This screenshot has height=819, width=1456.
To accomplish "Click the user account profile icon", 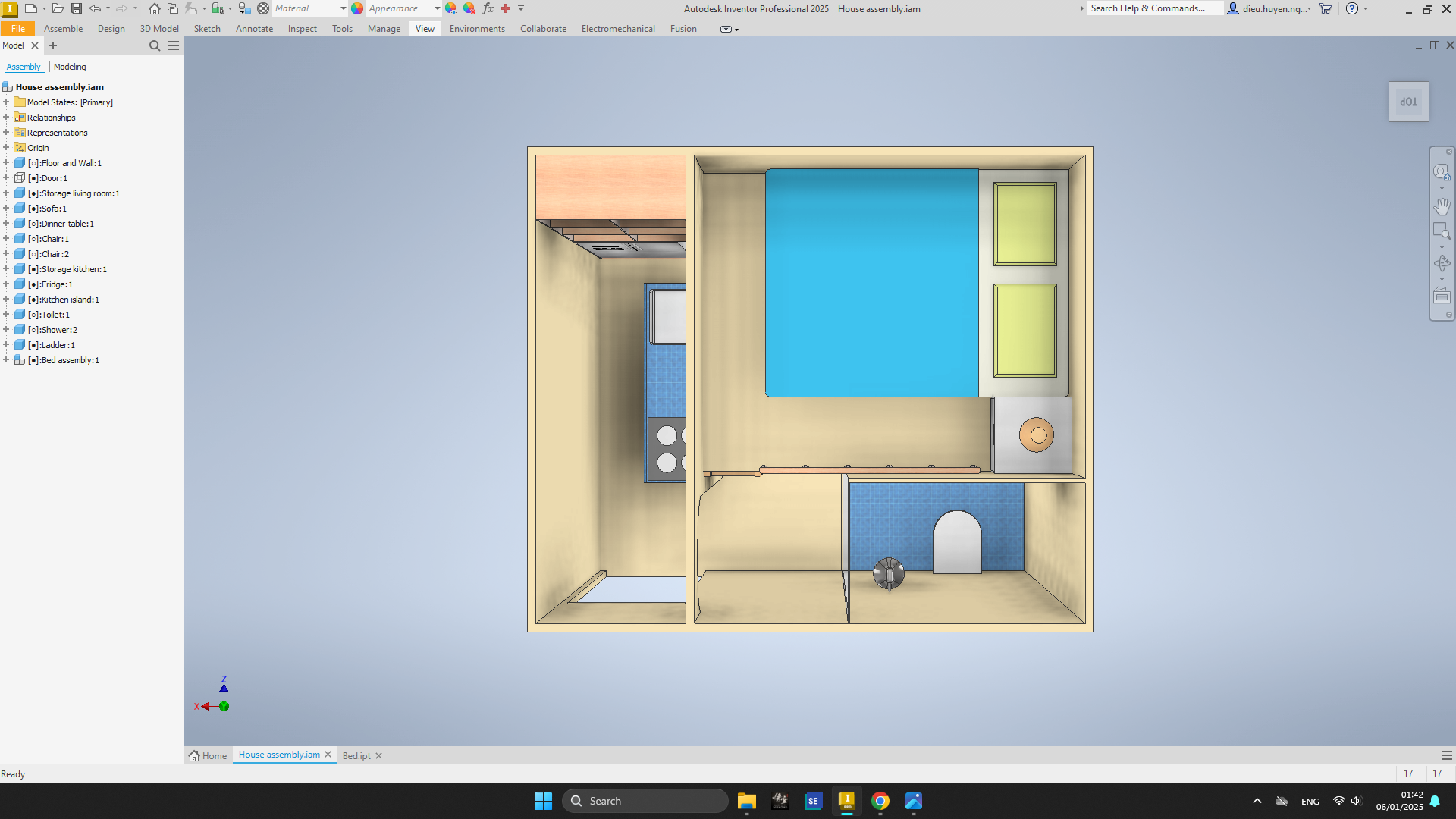I will click(x=1233, y=8).
